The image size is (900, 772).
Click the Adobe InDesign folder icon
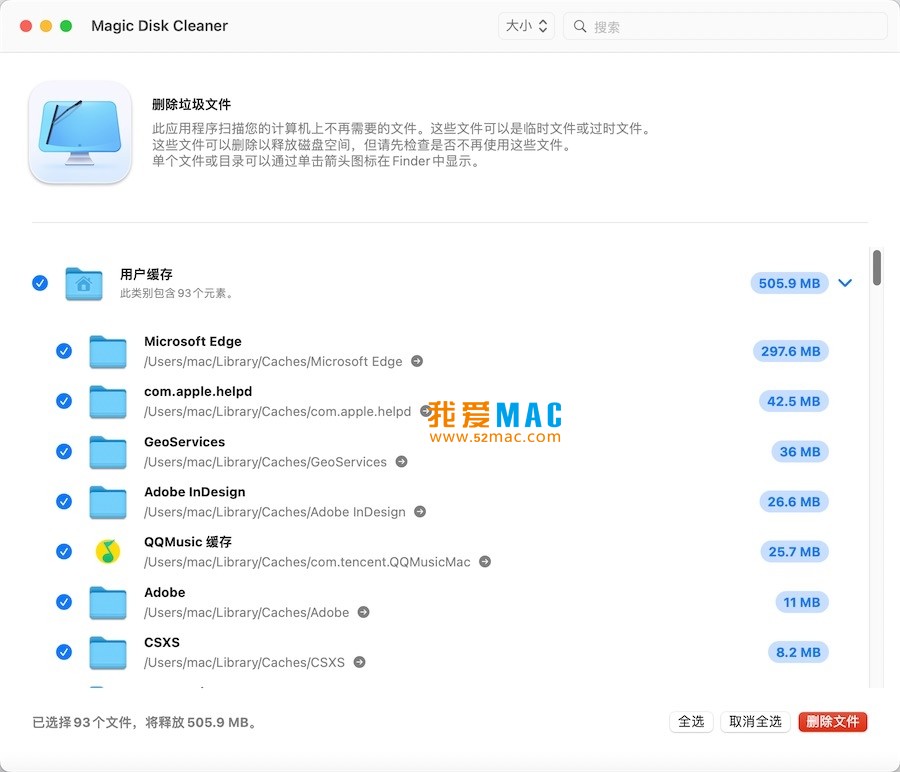pos(108,502)
